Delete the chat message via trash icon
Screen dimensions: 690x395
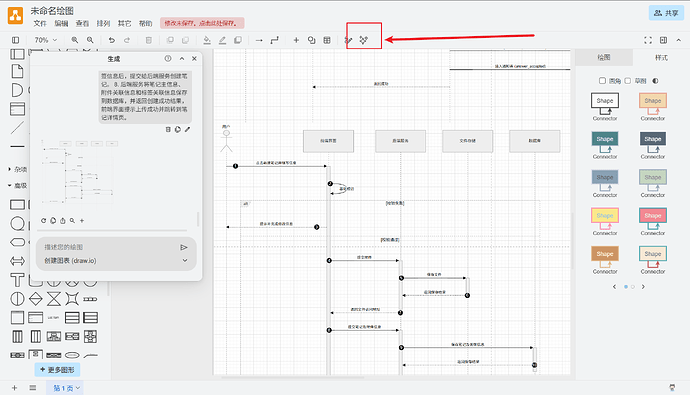pyautogui.click(x=168, y=129)
